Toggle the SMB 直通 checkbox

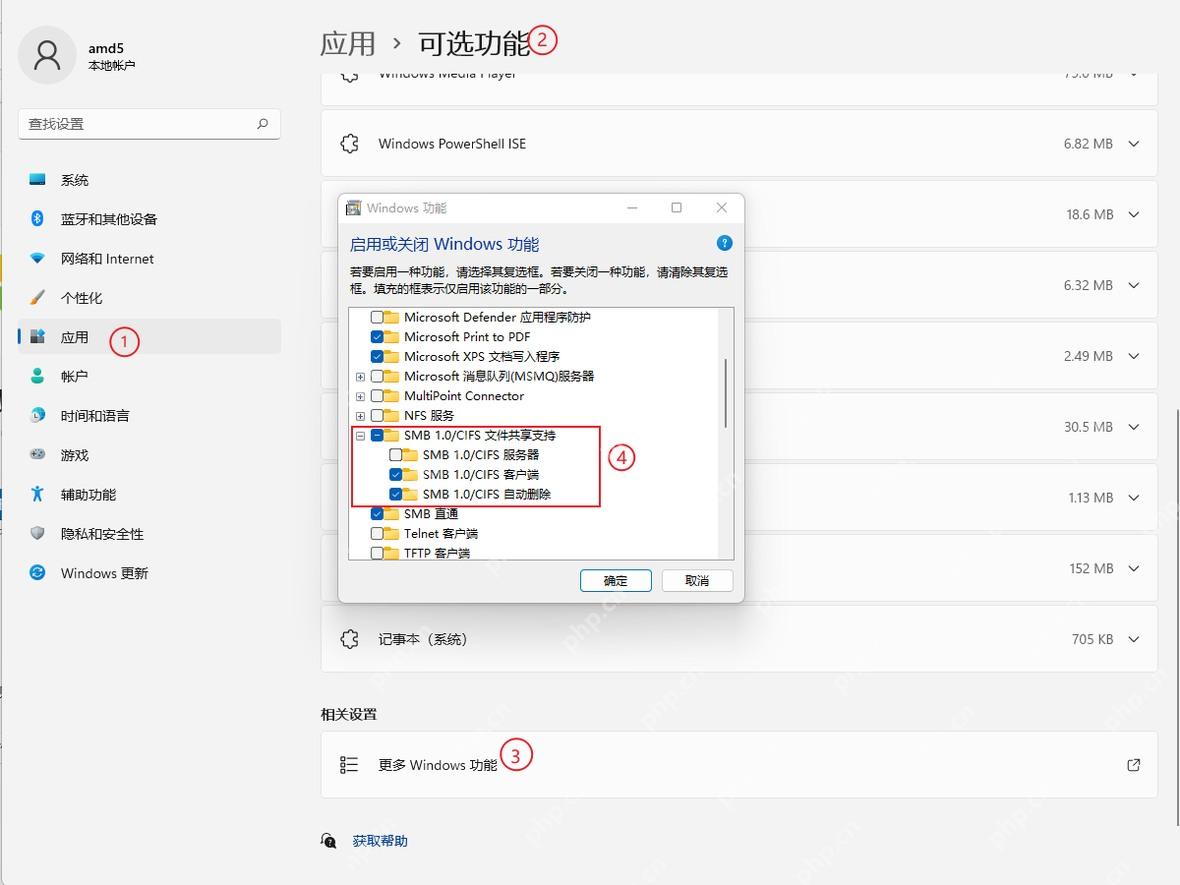(377, 513)
